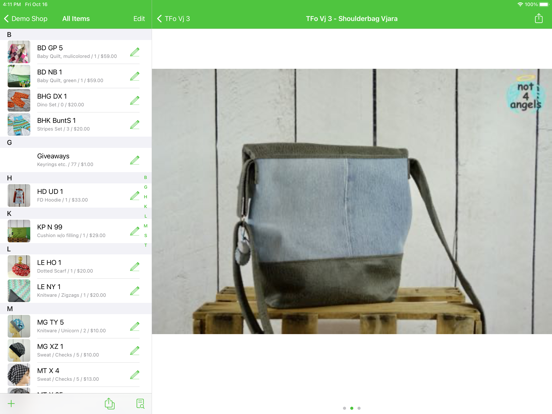Select Giveaways item title
This screenshot has height=414, width=552.
tap(53, 156)
